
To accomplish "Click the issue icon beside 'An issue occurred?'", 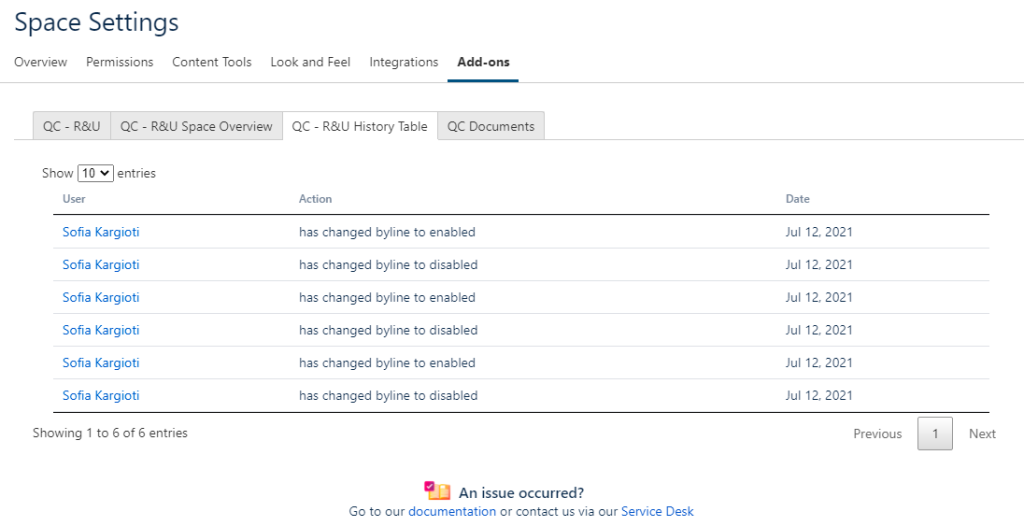I will [437, 491].
